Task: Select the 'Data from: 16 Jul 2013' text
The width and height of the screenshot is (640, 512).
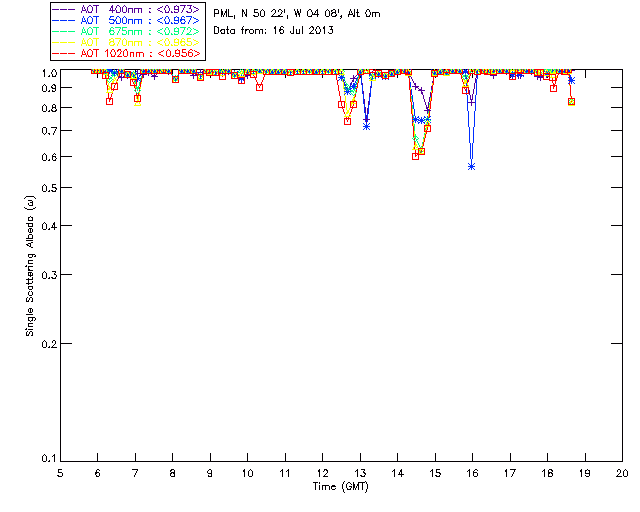Action: pyautogui.click(x=273, y=31)
